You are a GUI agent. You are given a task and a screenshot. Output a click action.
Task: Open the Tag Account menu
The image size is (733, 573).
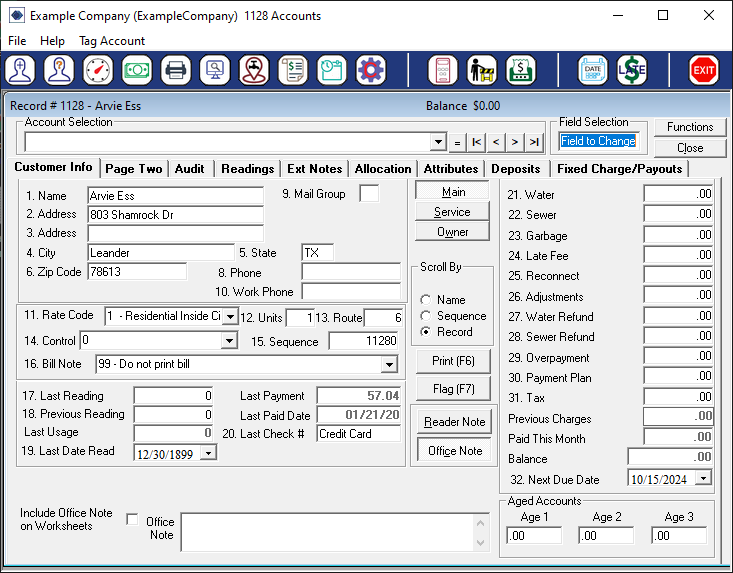pos(112,41)
